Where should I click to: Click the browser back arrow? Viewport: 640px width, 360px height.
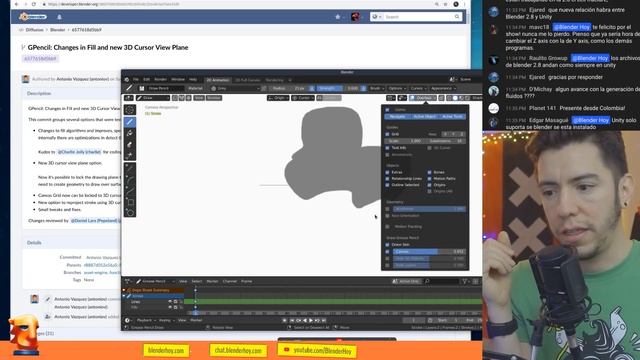(16, 4)
